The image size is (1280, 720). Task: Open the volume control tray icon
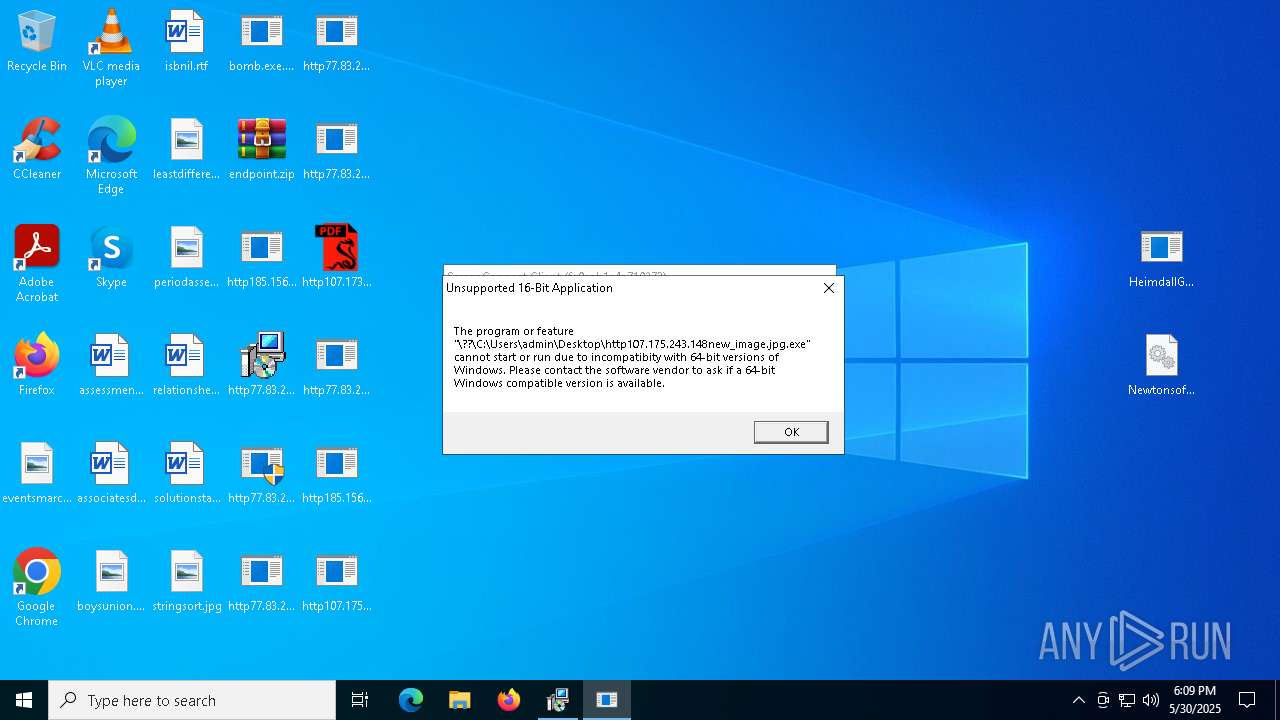tap(1151, 700)
